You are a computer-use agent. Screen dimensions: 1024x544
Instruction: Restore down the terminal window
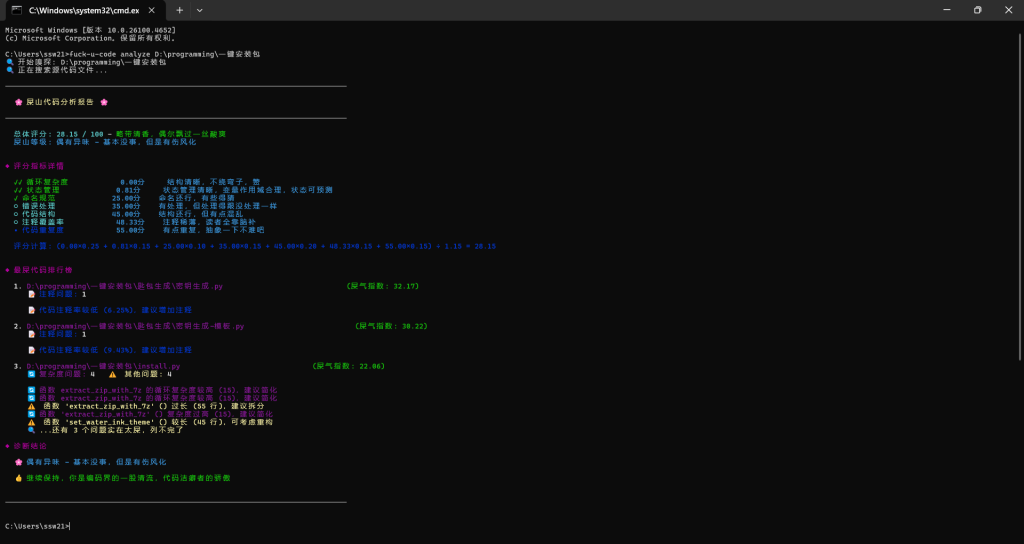pos(977,9)
